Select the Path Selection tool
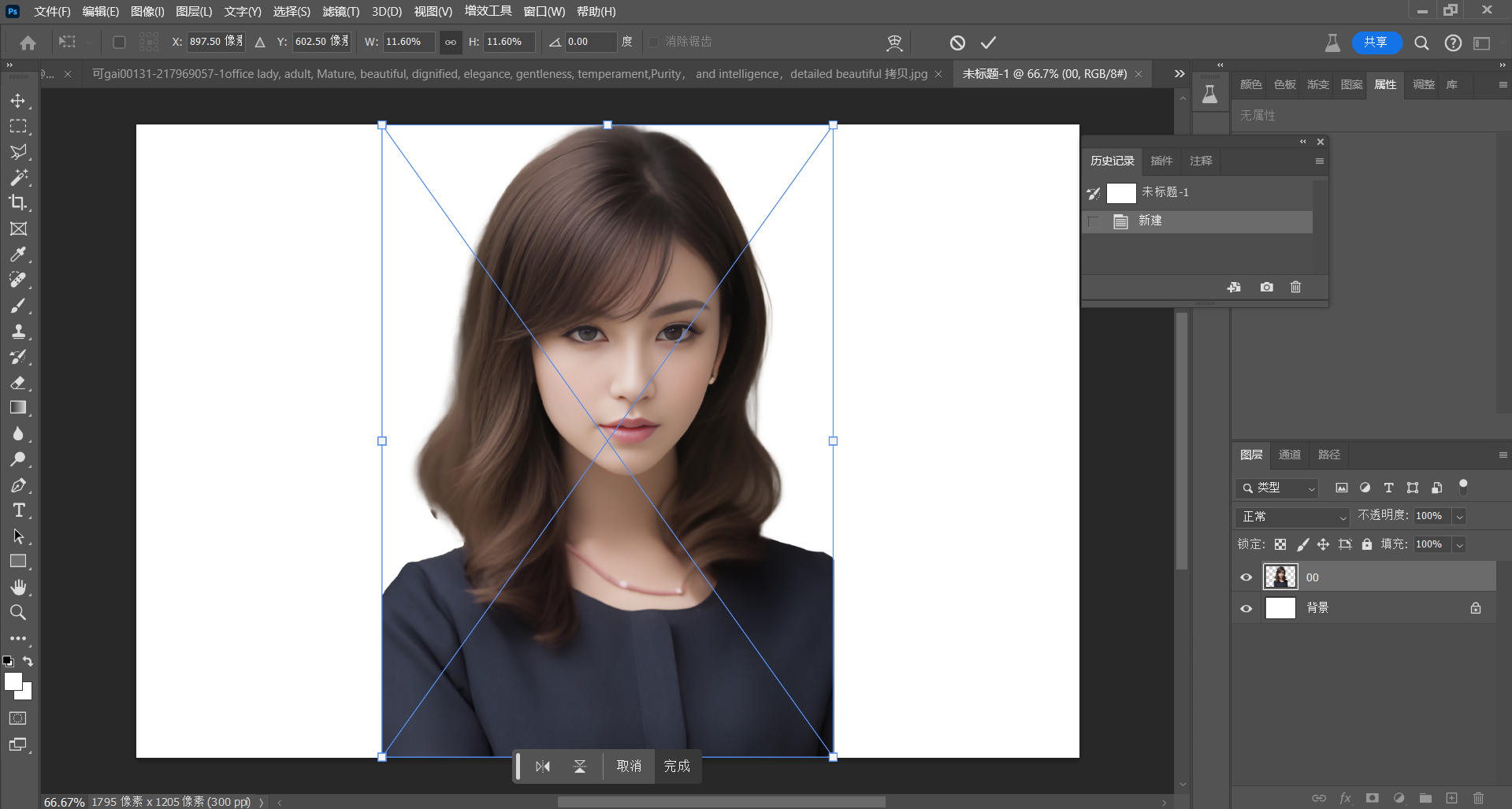The height and width of the screenshot is (809, 1512). (18, 536)
